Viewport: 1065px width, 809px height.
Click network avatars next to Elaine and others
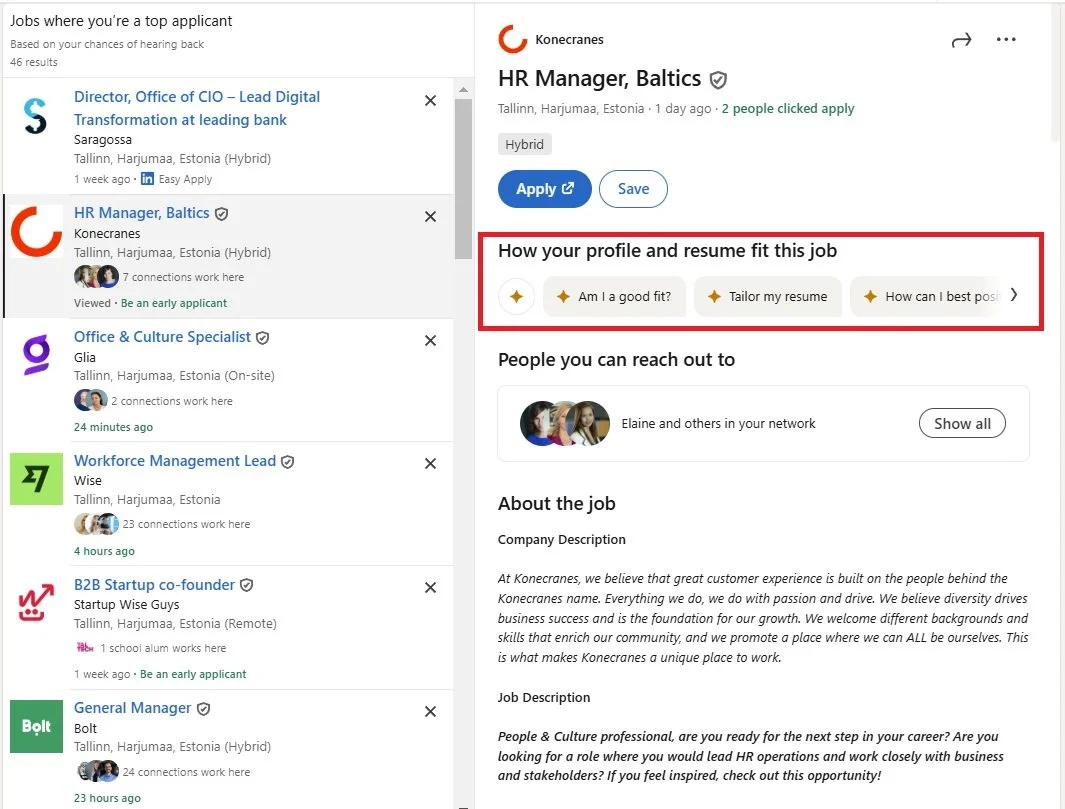pos(565,423)
